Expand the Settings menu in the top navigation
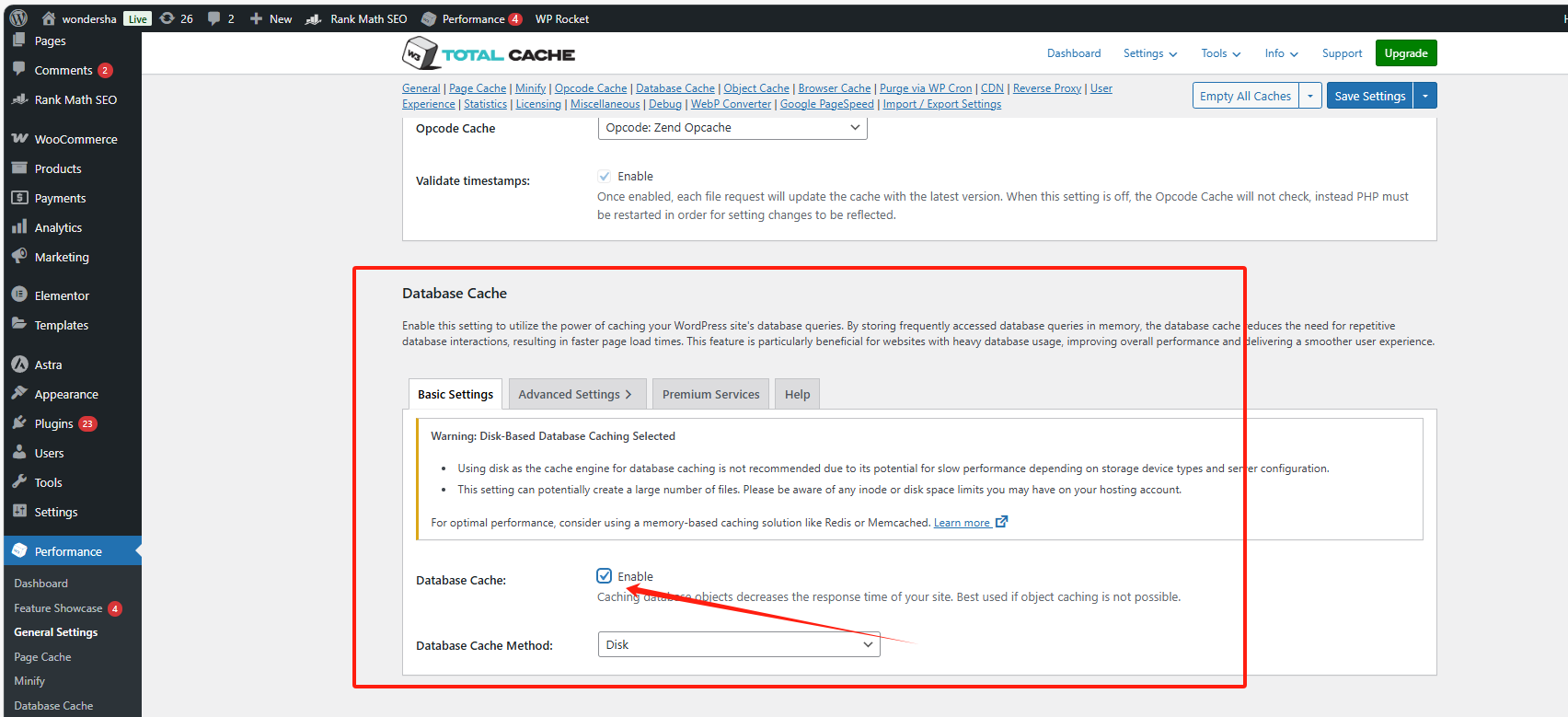The image size is (1568, 717). [x=1150, y=53]
